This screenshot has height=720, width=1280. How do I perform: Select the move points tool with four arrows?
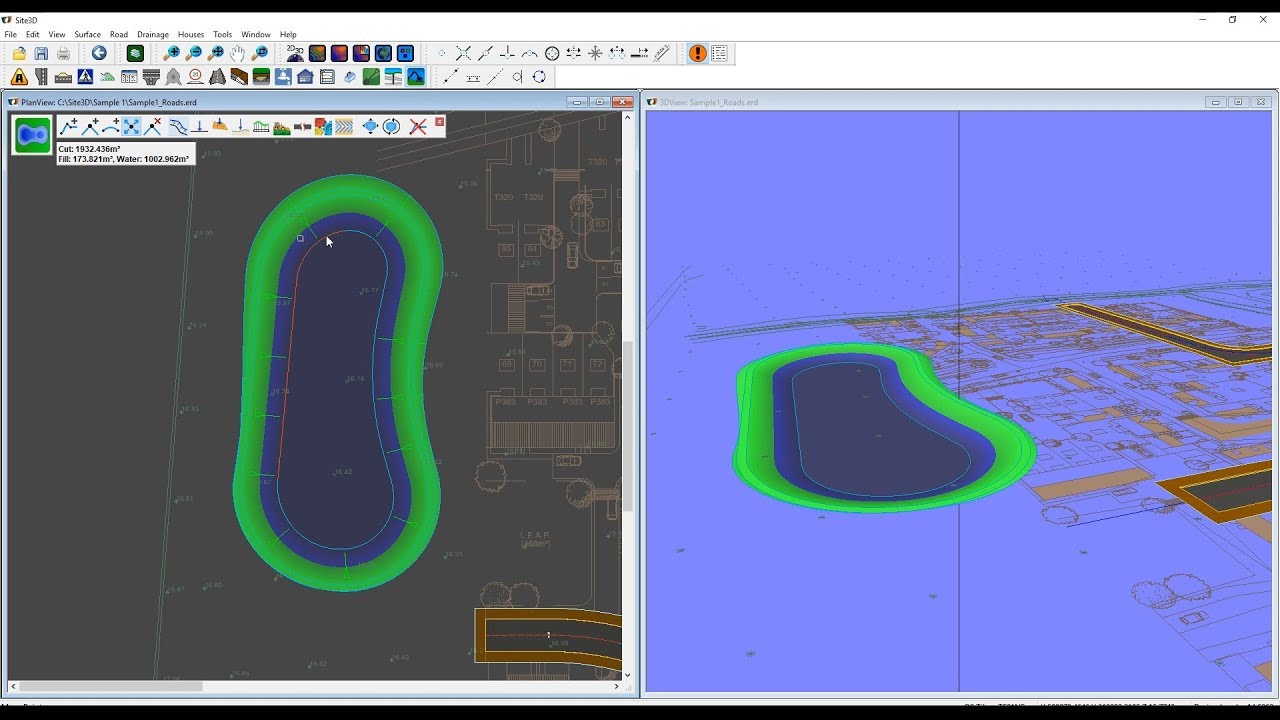pyautogui.click(x=131, y=126)
